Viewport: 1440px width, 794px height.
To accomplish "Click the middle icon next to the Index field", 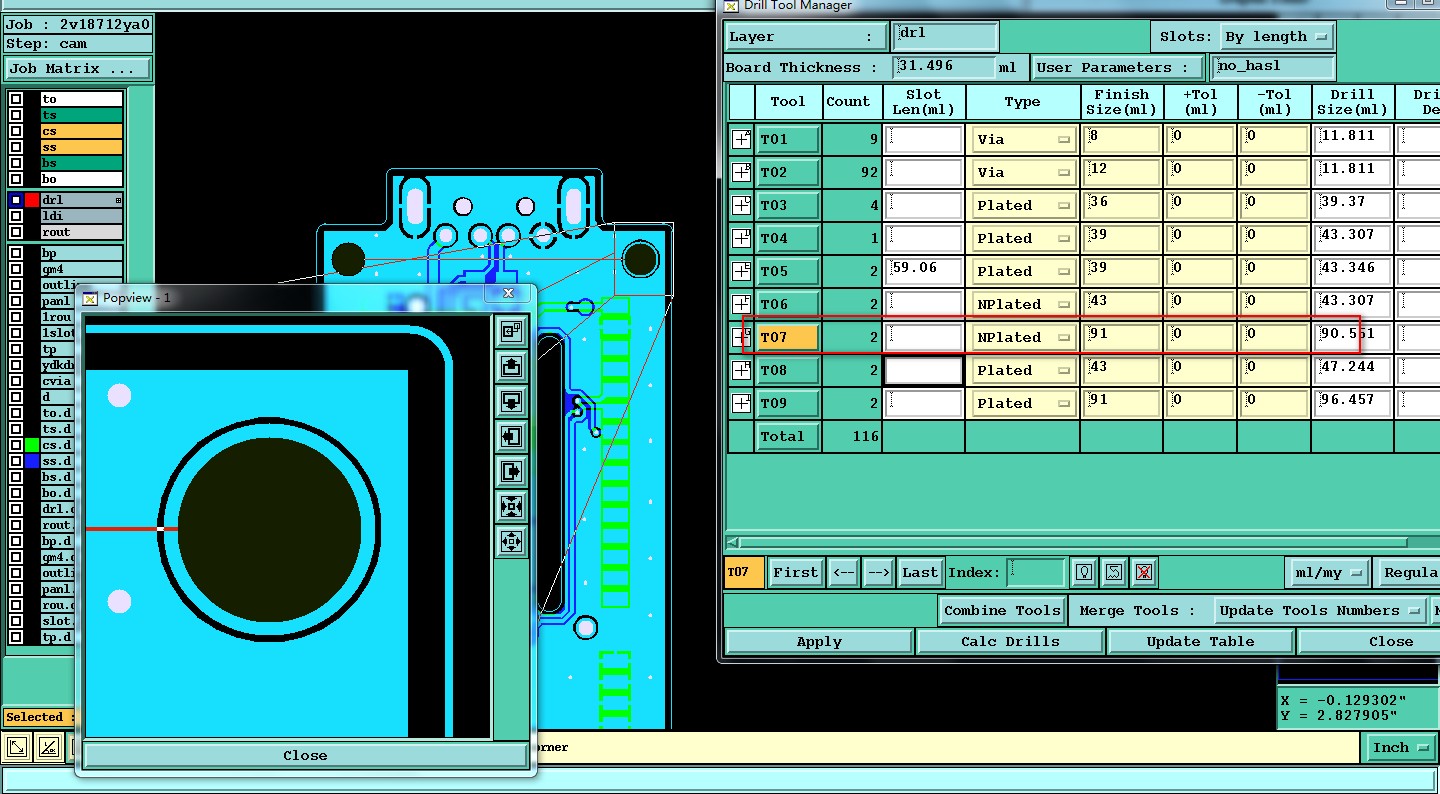I will pos(1114,573).
